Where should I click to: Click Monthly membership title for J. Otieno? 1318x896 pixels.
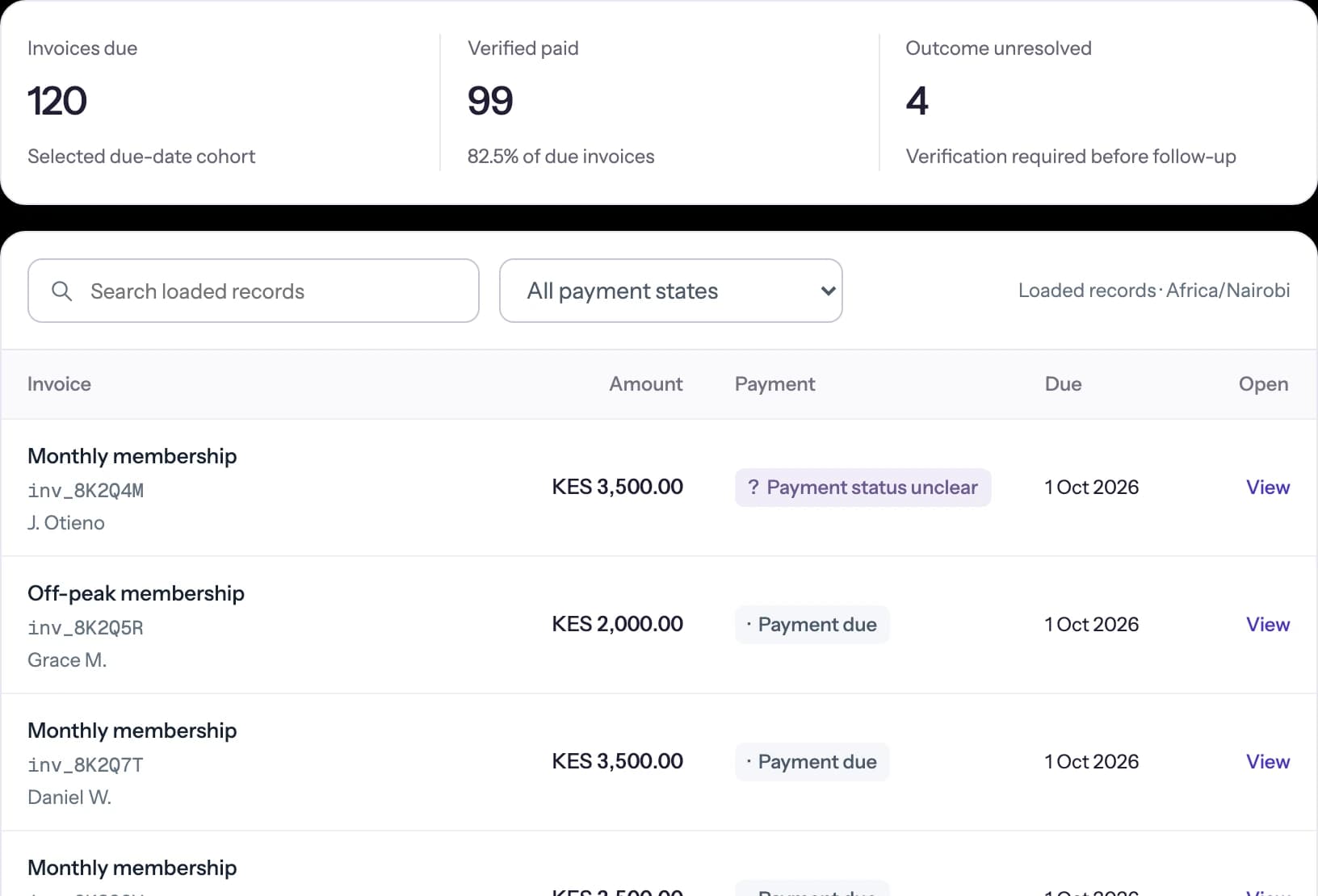[132, 456]
